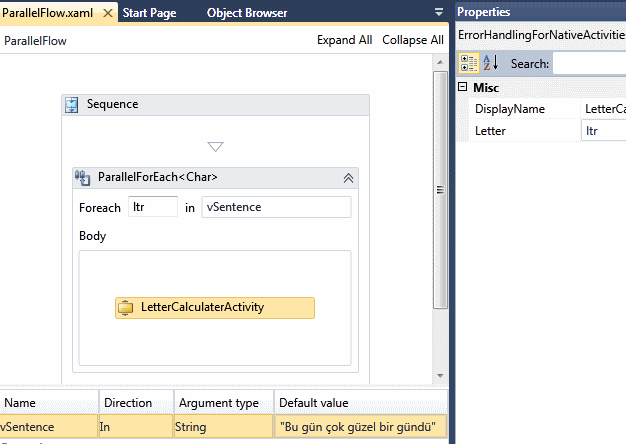The height and width of the screenshot is (444, 626).
Task: Click the ParallelForEach activity icon
Action: pyautogui.click(x=83, y=178)
